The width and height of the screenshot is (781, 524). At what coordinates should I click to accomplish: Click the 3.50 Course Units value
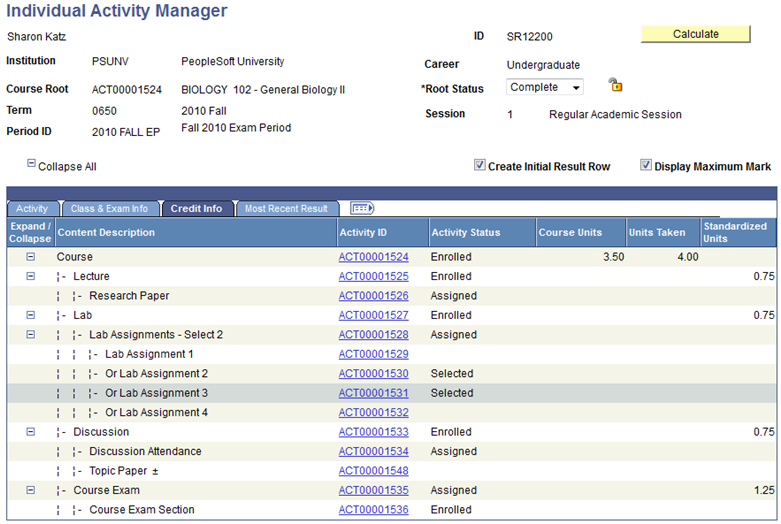614,257
